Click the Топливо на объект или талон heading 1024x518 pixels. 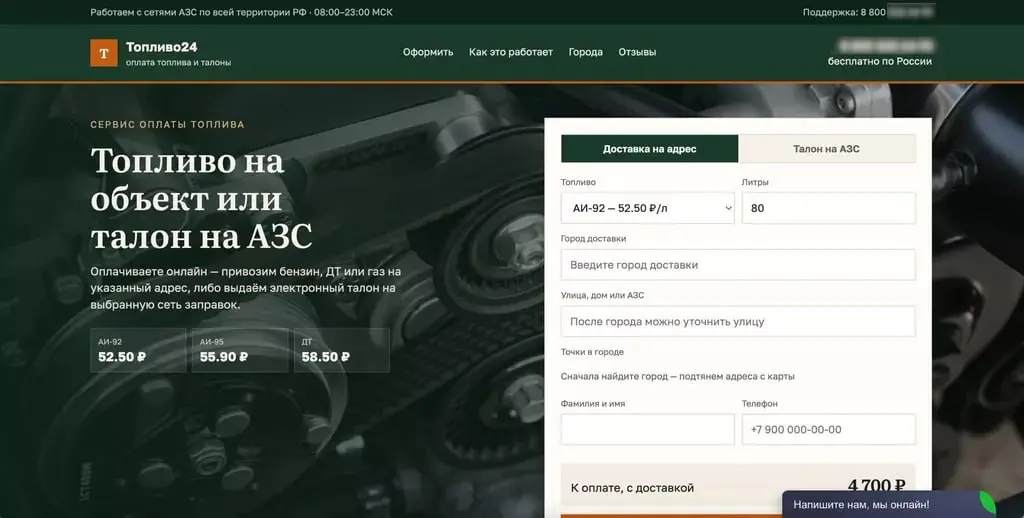[x=201, y=199]
